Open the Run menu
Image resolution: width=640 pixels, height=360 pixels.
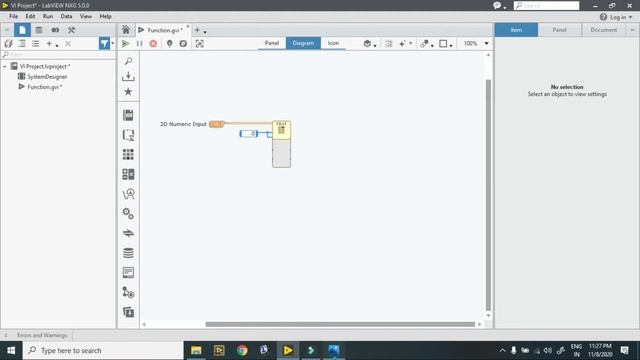coord(48,16)
